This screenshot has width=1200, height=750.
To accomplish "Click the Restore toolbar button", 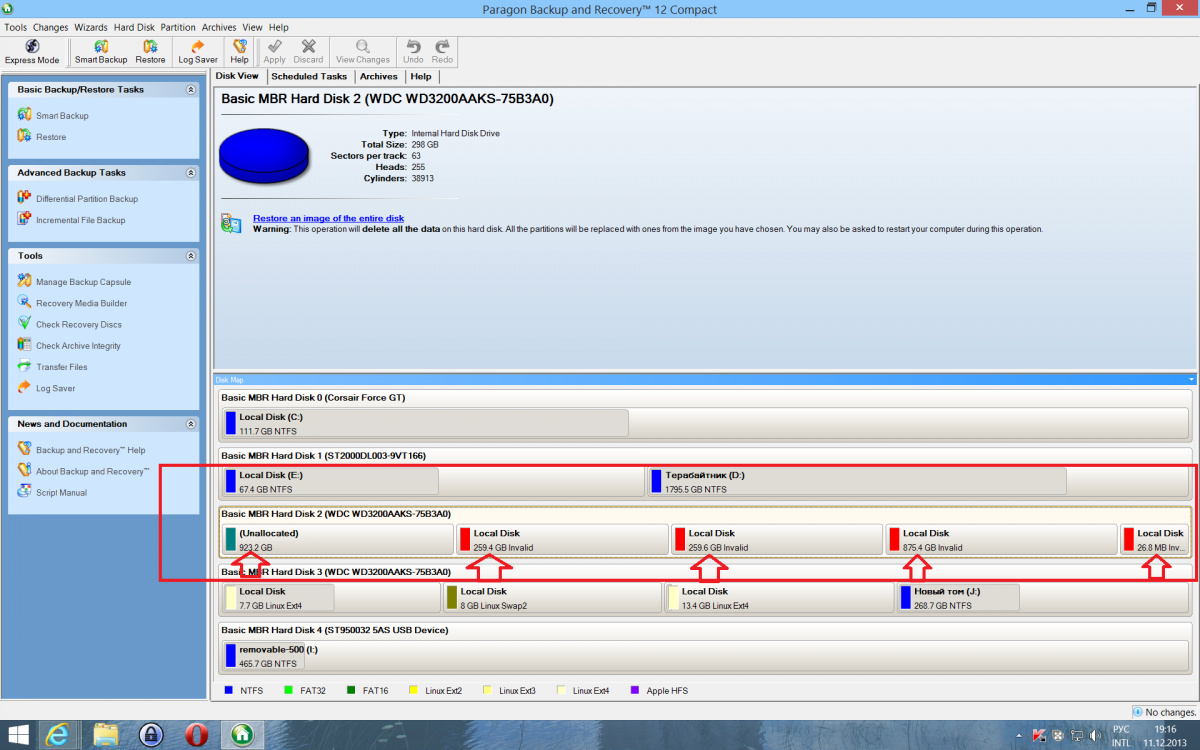I will pyautogui.click(x=150, y=52).
